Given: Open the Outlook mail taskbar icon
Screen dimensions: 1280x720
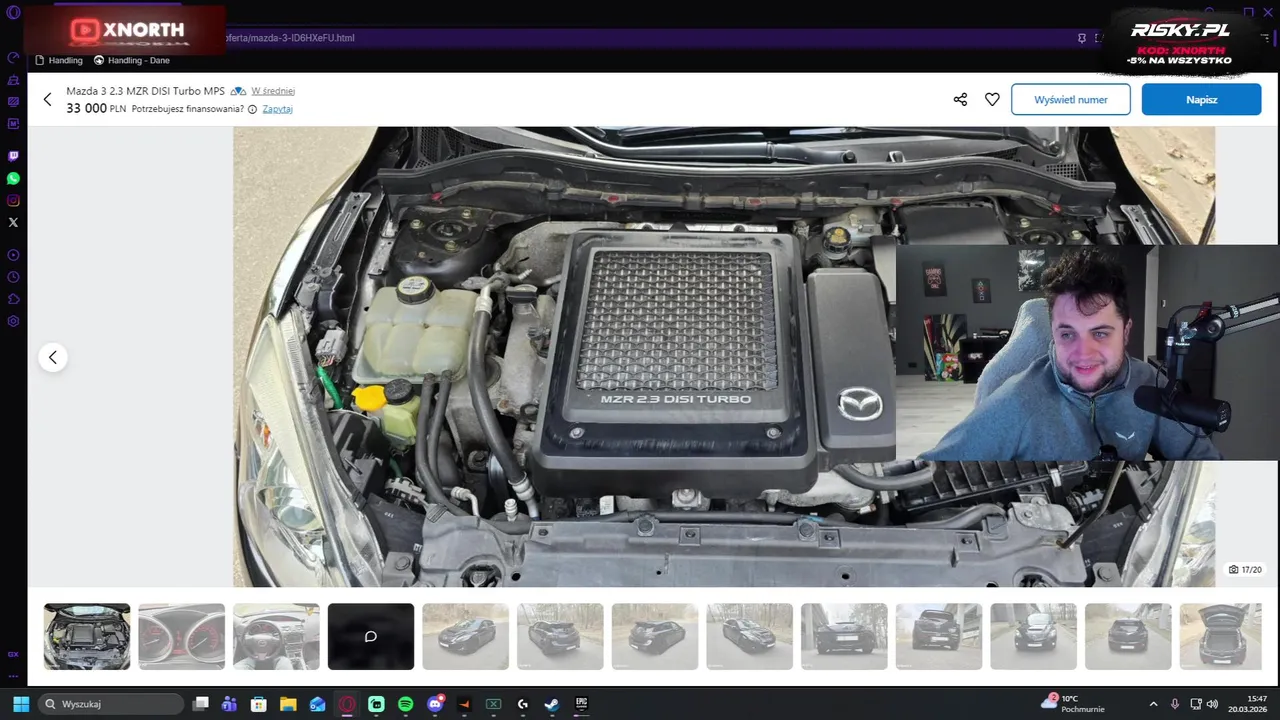Looking at the screenshot, I should [x=318, y=704].
